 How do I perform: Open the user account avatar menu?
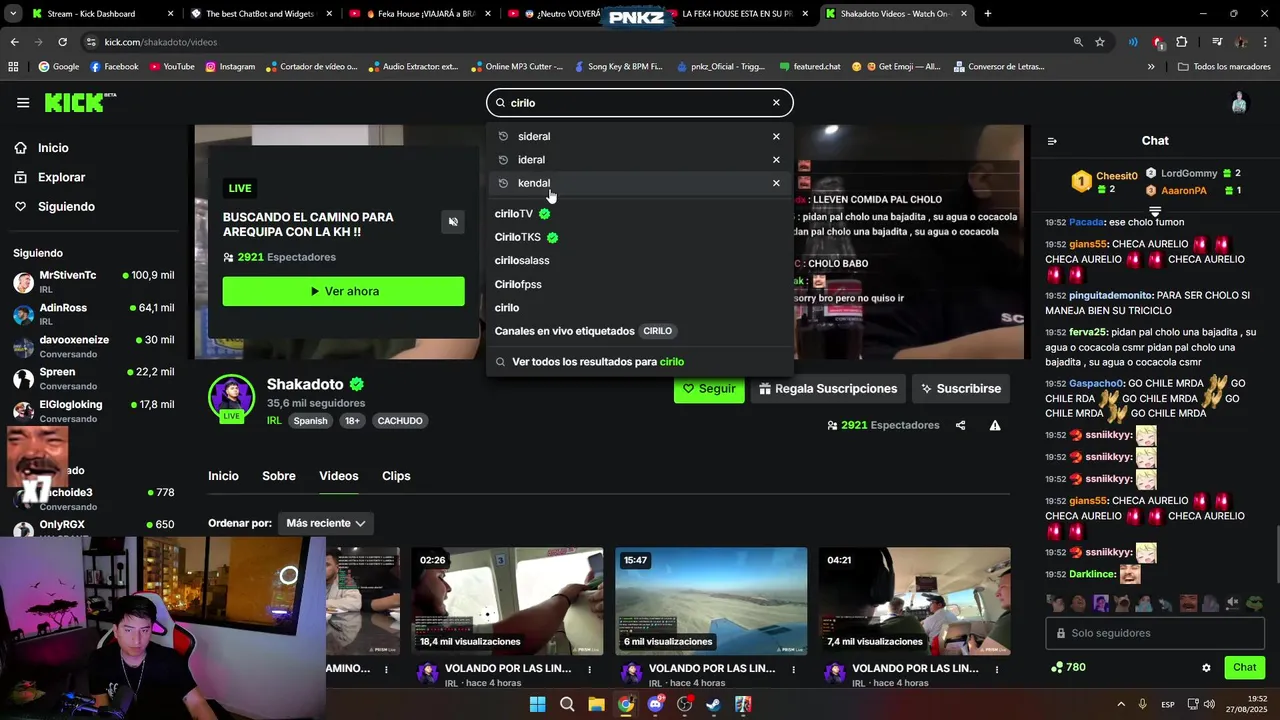click(x=1239, y=102)
